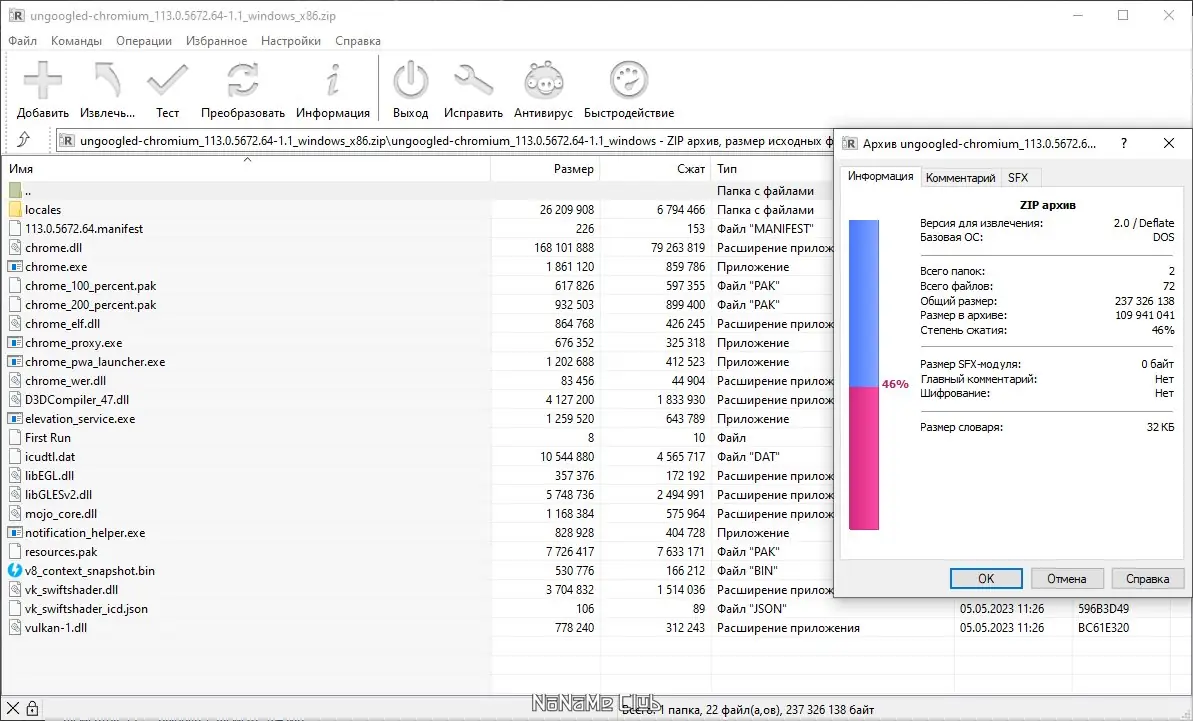Select 113.0.5672.64.manifest file
The height and width of the screenshot is (721, 1193).
tap(84, 229)
